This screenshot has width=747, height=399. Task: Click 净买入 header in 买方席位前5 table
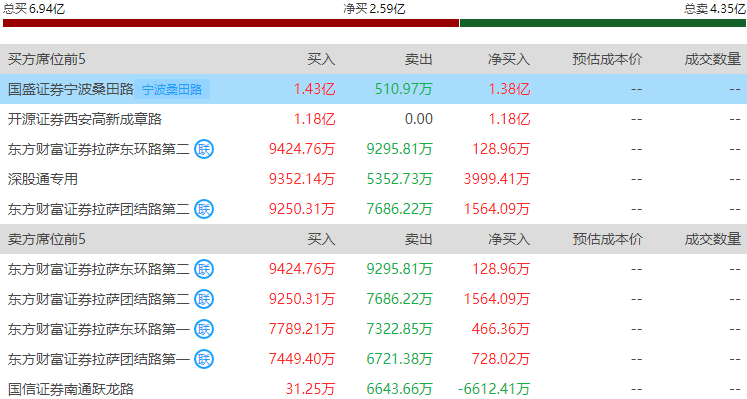click(509, 59)
